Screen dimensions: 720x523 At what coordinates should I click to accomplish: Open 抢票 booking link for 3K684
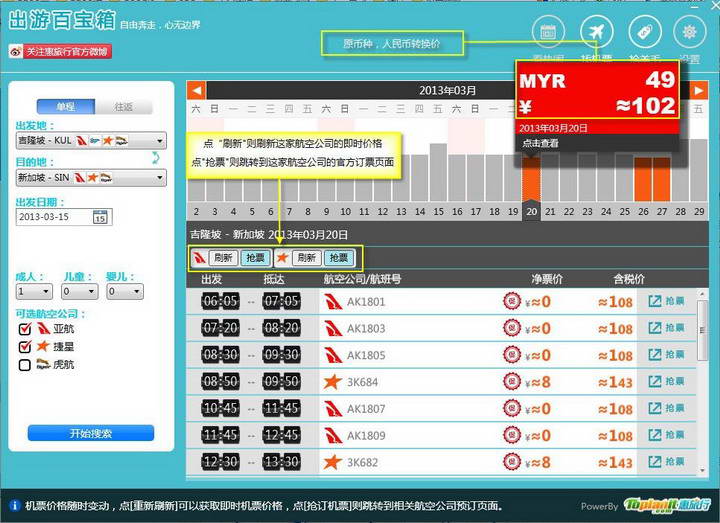(x=667, y=381)
